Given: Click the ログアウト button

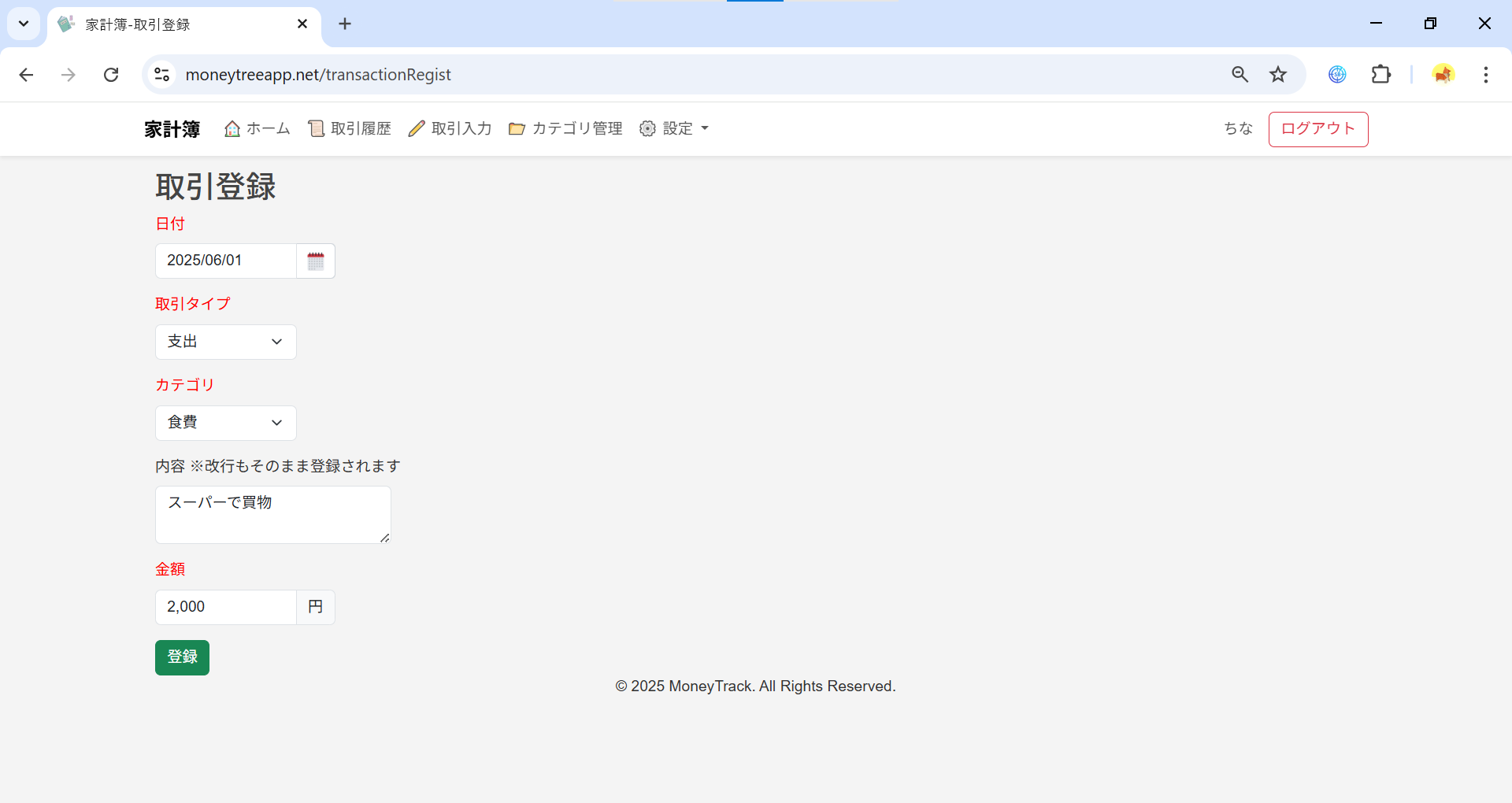Looking at the screenshot, I should pyautogui.click(x=1318, y=129).
